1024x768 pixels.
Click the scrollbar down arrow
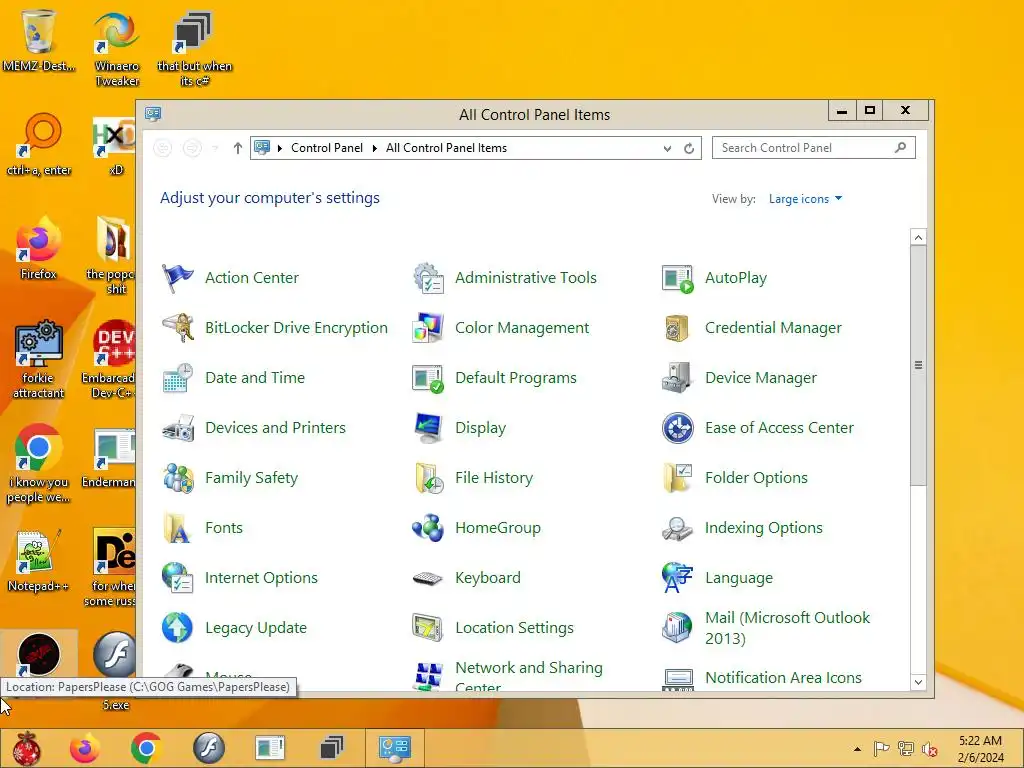point(918,682)
